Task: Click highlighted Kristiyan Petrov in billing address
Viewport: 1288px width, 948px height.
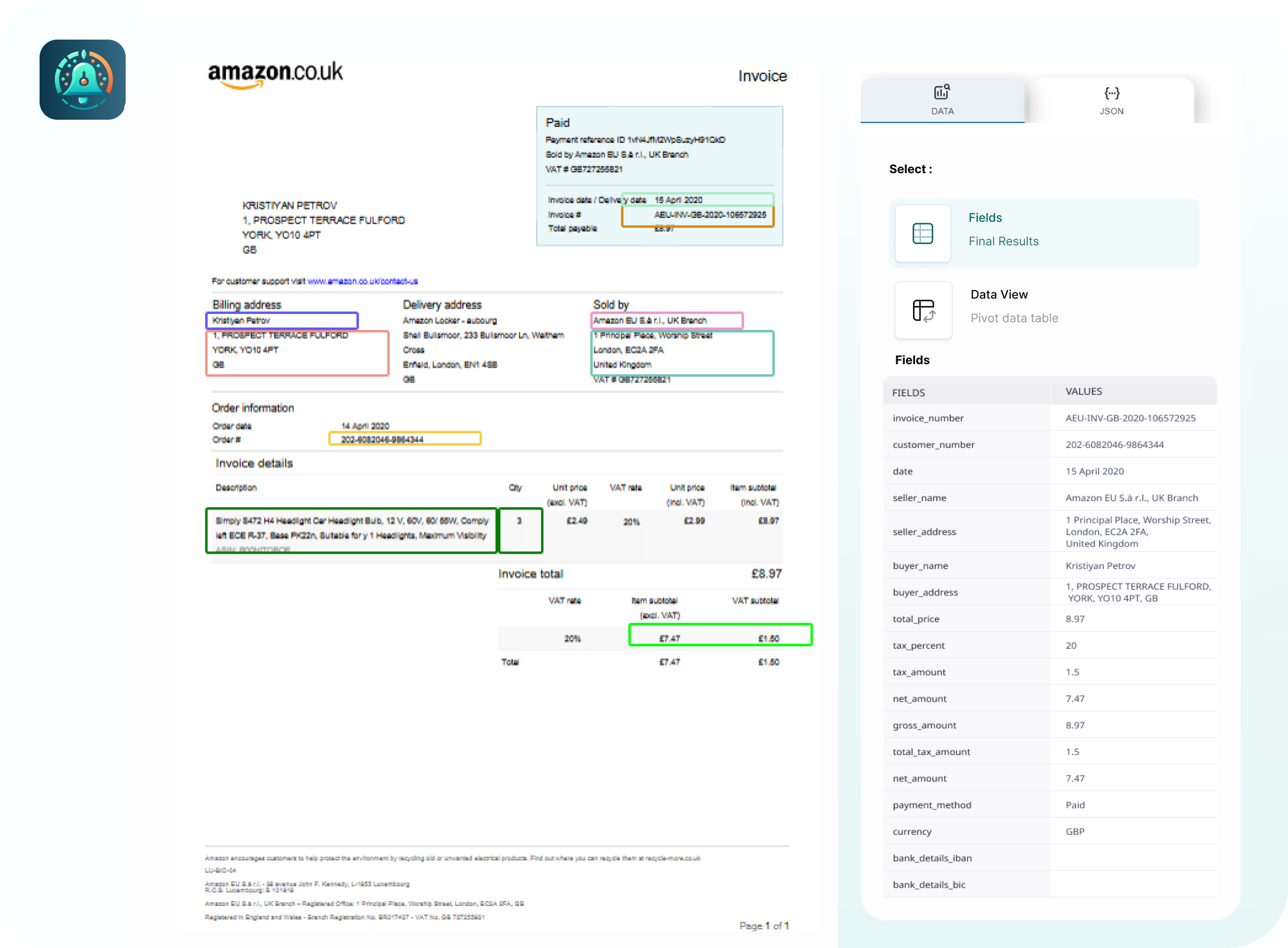Action: (282, 320)
